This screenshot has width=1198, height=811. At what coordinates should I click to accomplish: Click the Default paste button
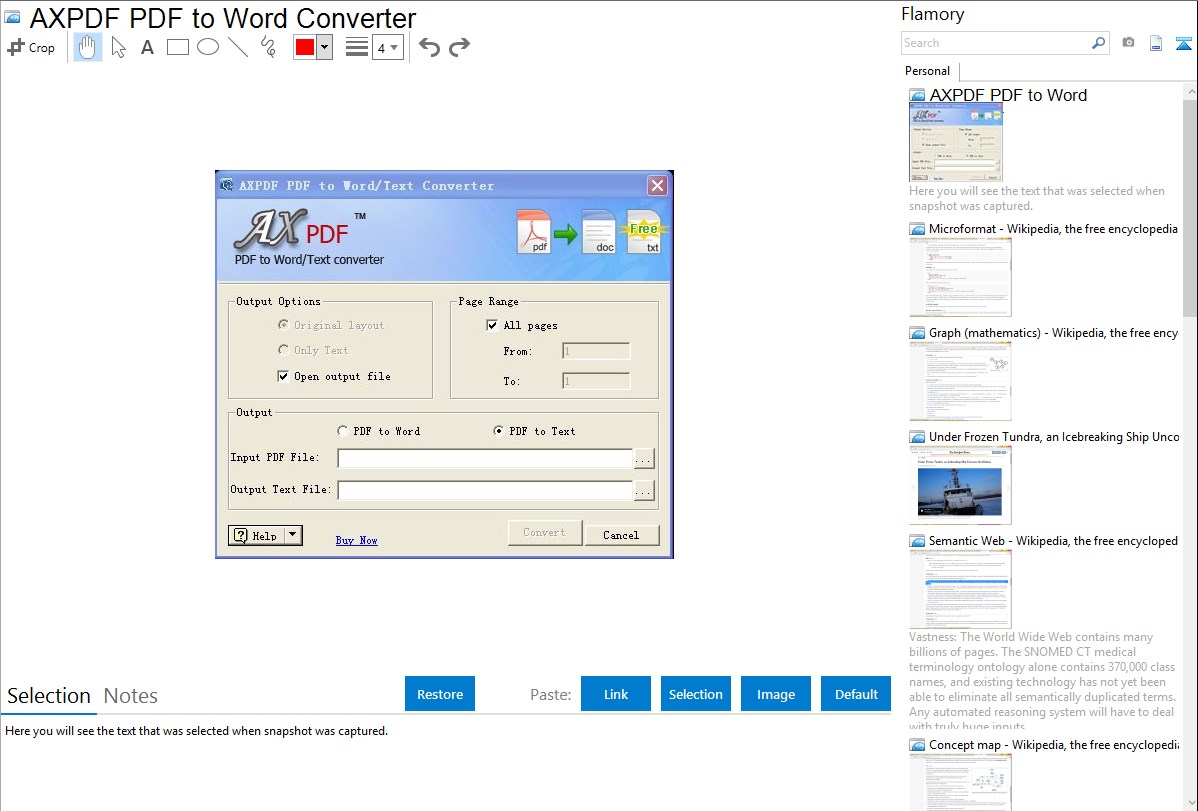coord(856,694)
